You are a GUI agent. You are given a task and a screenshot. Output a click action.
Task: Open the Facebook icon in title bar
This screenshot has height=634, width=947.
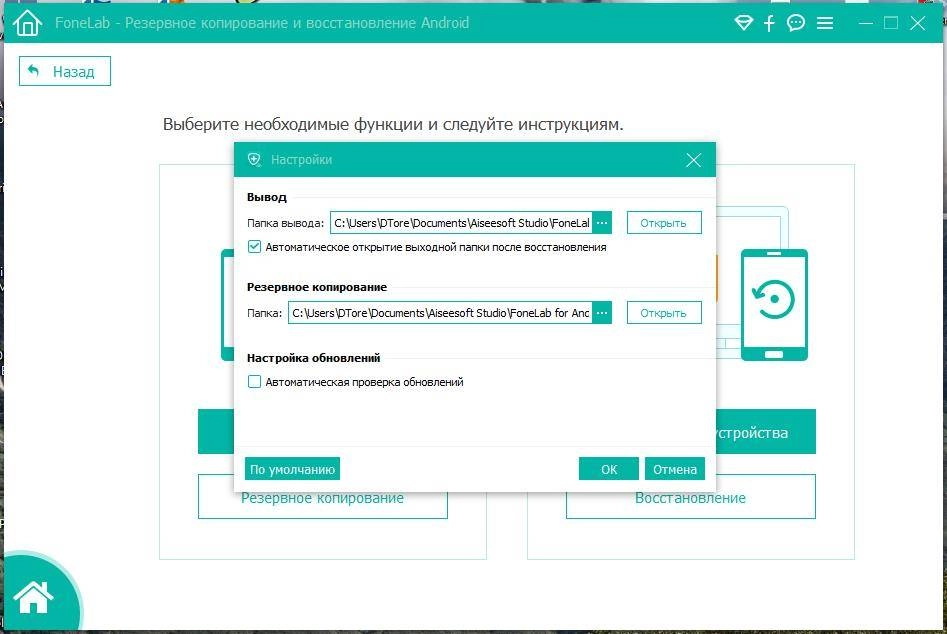point(769,23)
